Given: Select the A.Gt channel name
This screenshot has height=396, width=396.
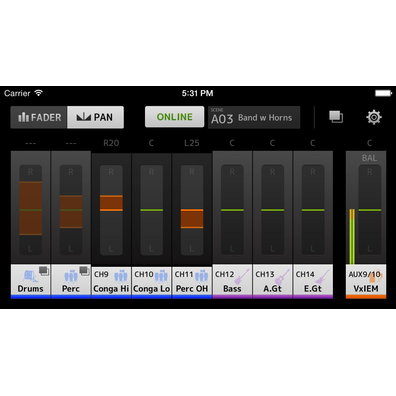Looking at the screenshot, I should point(273,289).
